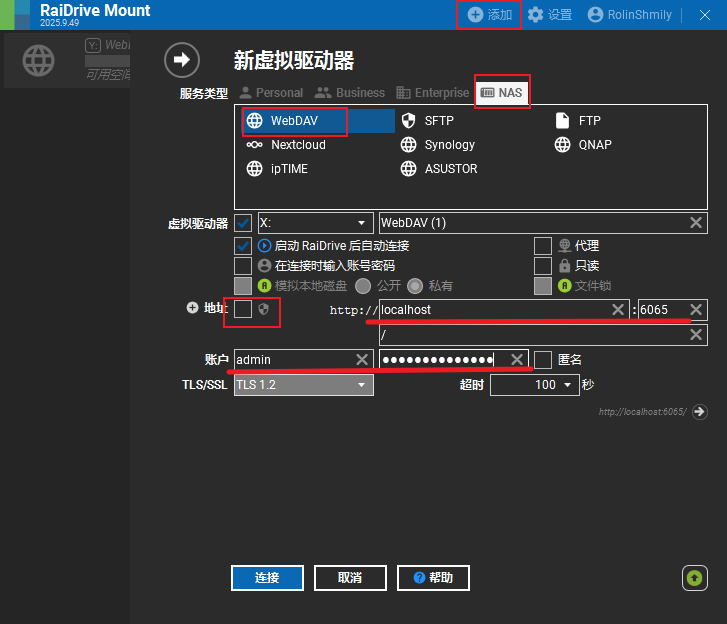Choose Synology service
727x624 pixels.
pos(438,145)
